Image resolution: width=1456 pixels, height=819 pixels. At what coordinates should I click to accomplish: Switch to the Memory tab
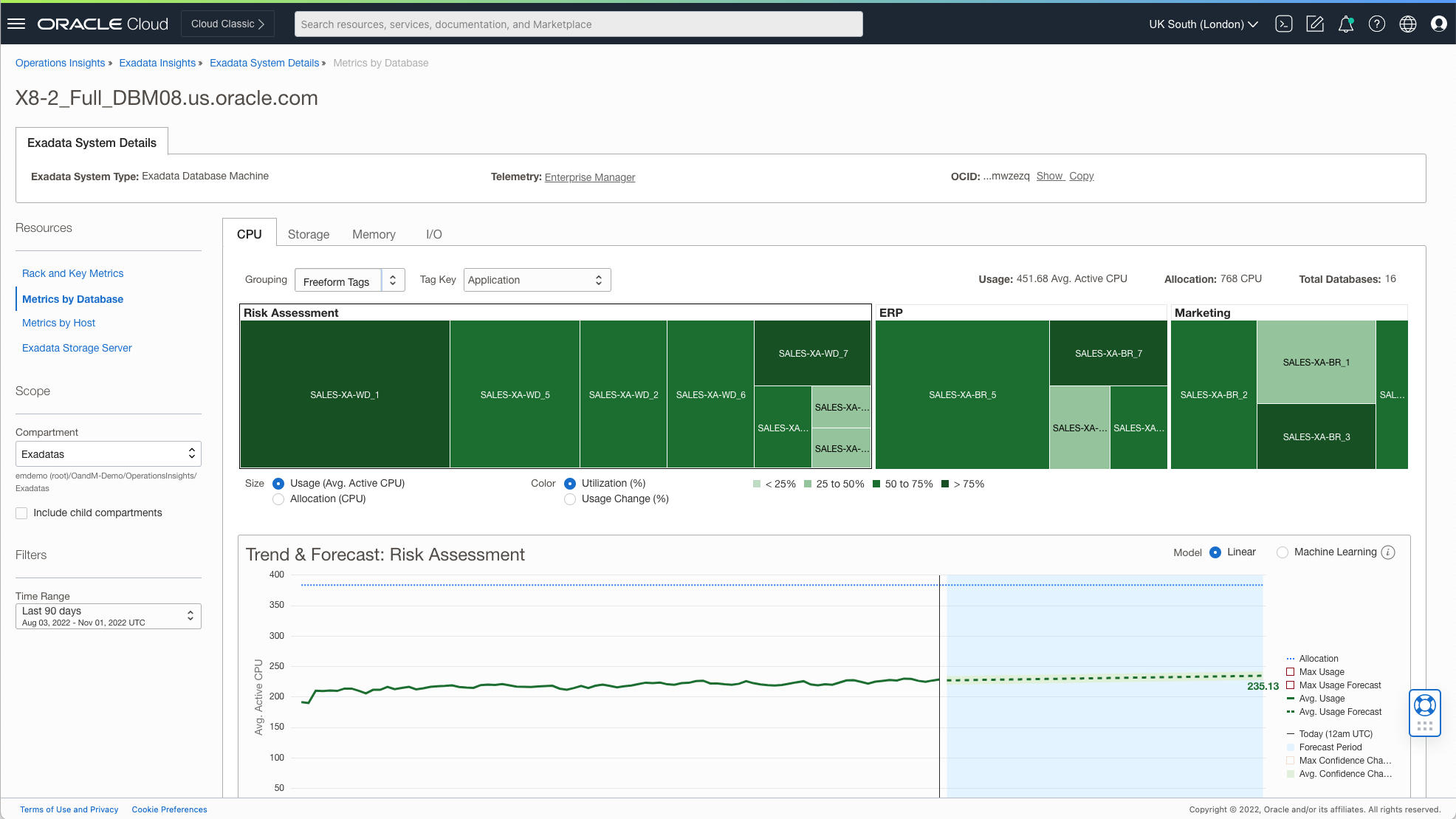pos(374,234)
